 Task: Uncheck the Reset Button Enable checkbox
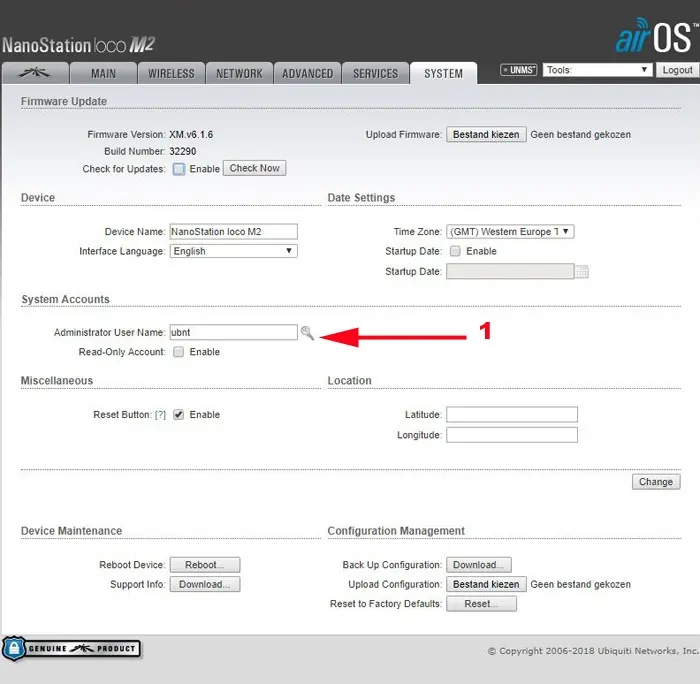(179, 415)
